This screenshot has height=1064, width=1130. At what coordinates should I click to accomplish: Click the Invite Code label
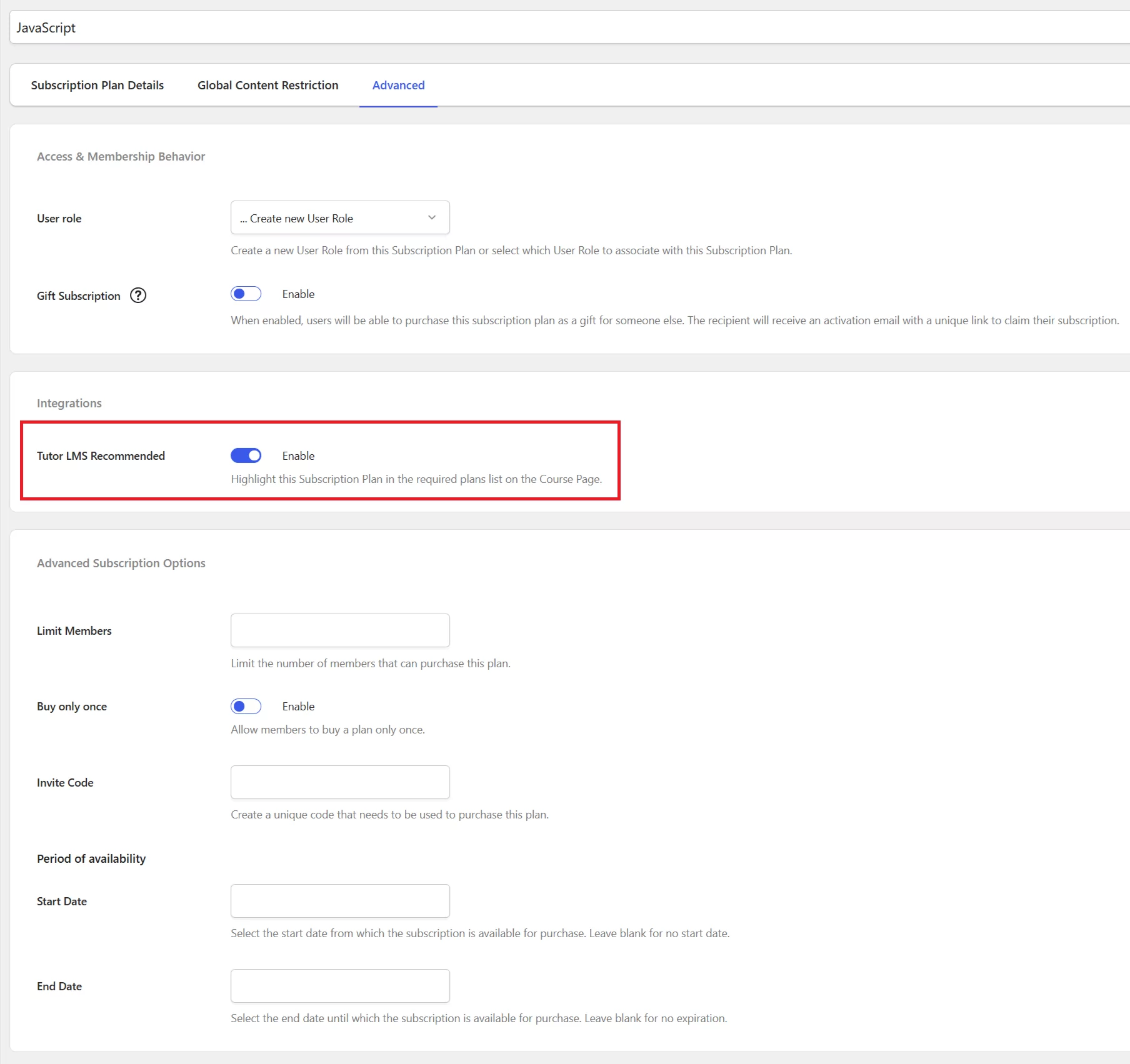click(x=65, y=783)
